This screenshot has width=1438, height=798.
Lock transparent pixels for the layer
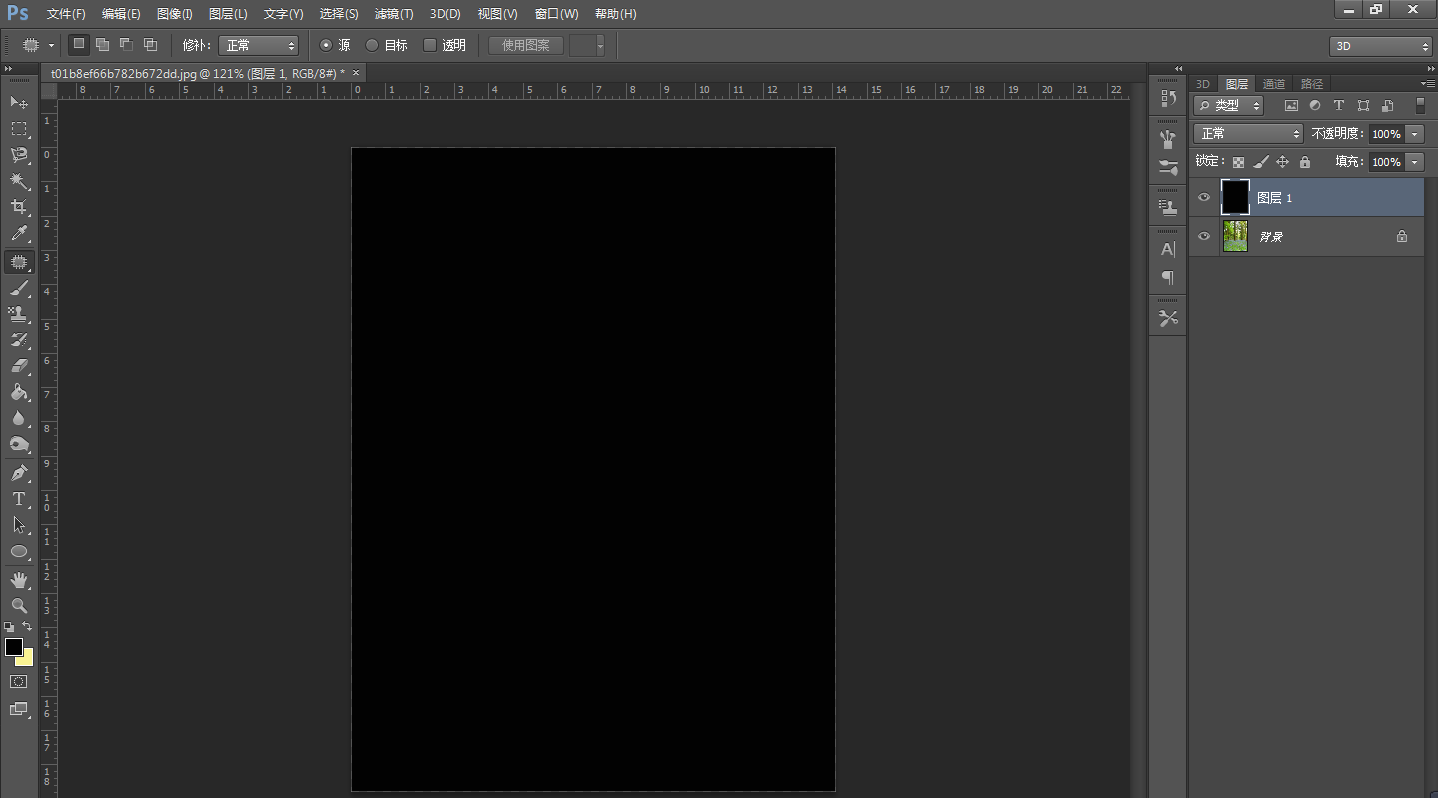1238,162
